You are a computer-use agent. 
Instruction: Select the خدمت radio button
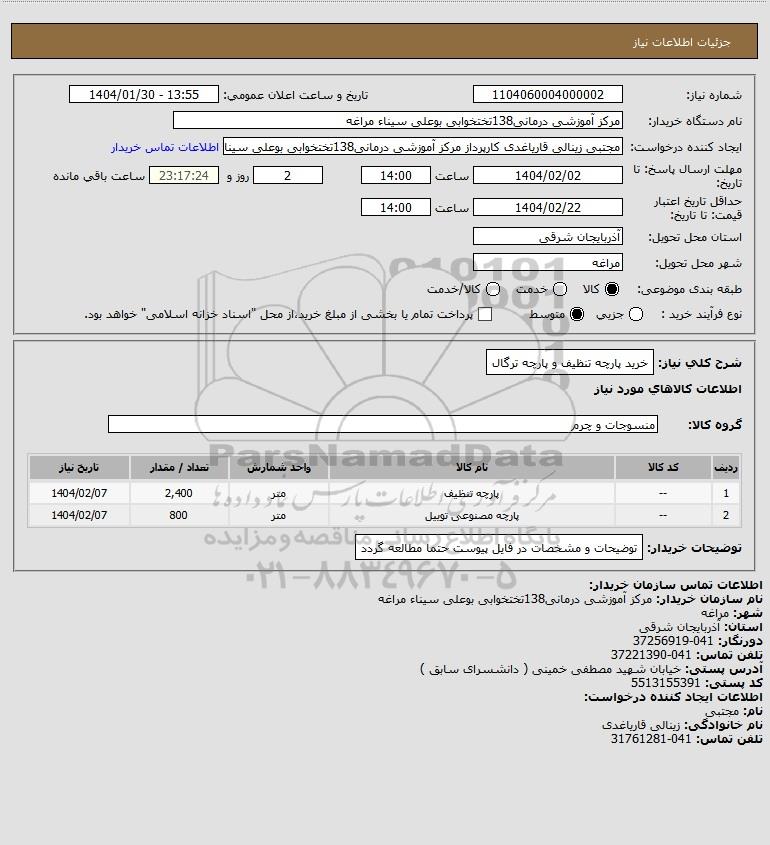[x=560, y=289]
